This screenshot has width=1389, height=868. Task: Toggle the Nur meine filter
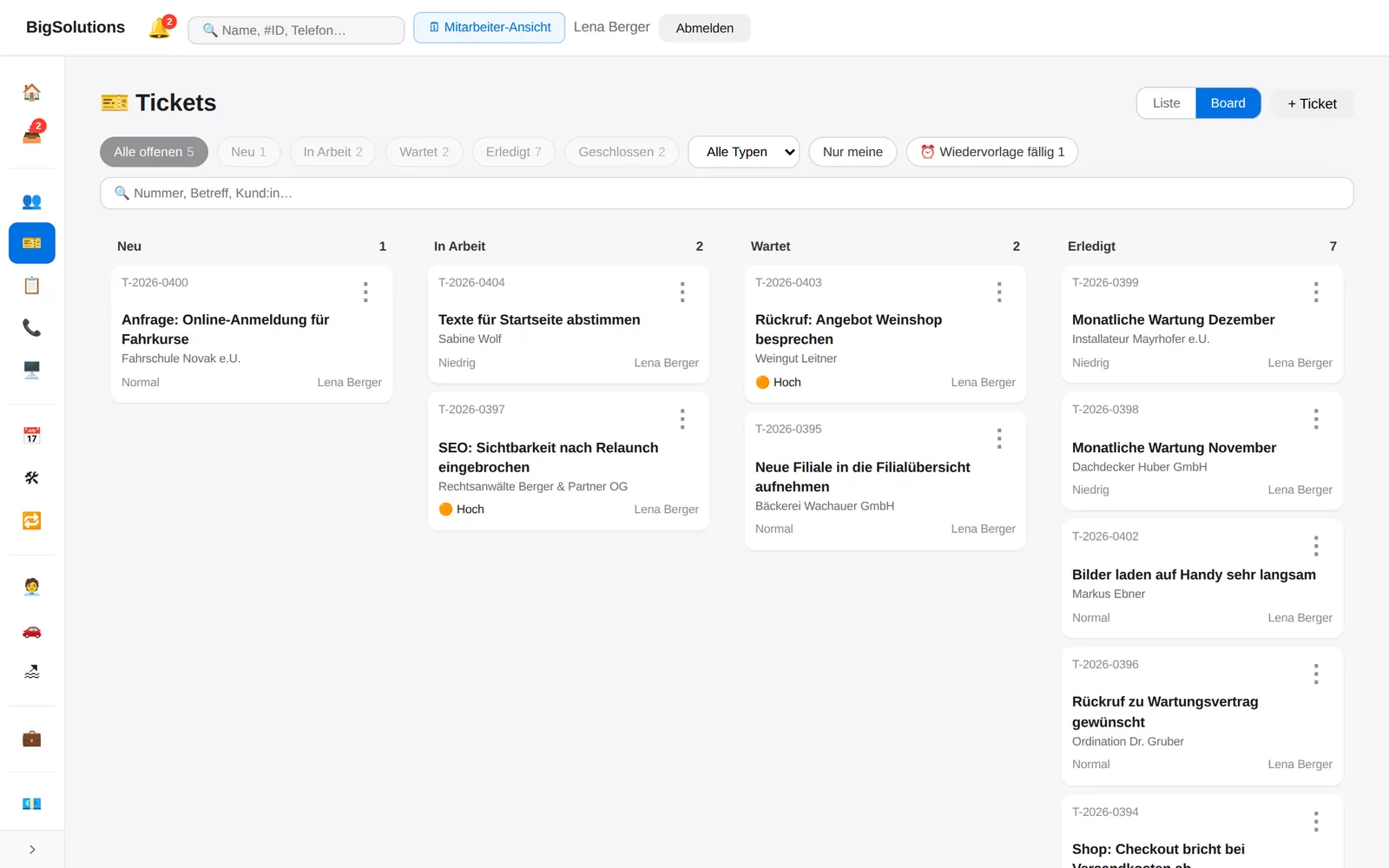click(852, 152)
